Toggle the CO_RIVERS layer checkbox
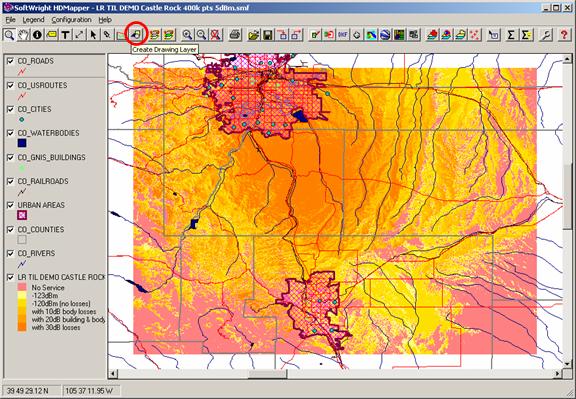 coord(11,253)
